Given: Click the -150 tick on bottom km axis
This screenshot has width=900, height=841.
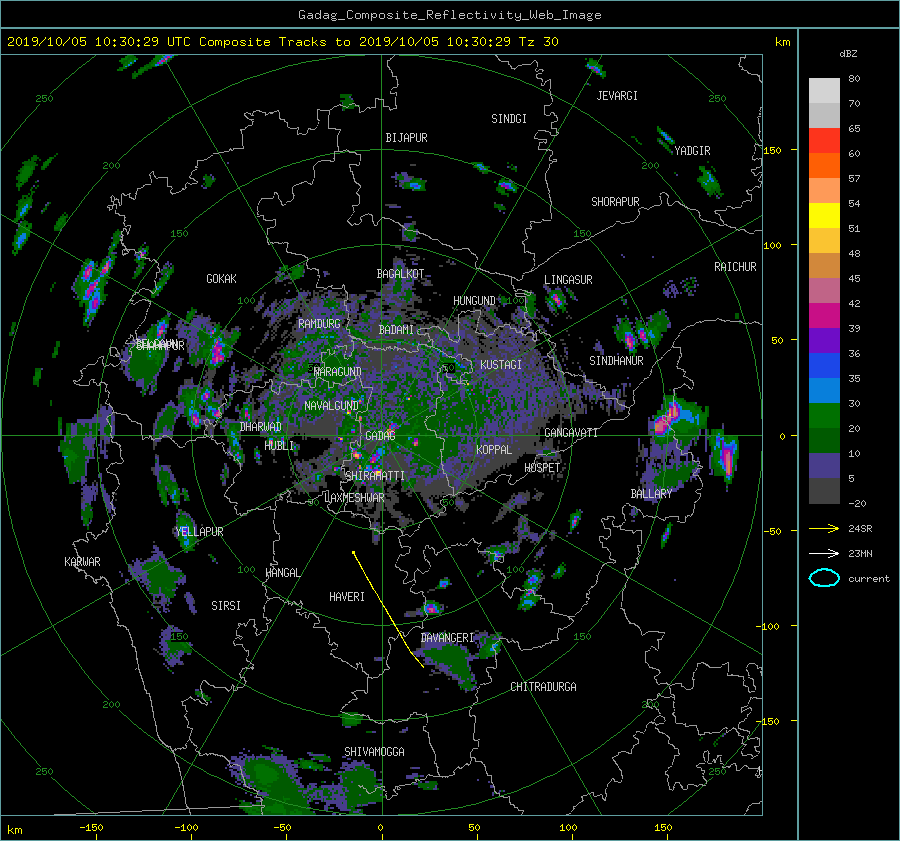Looking at the screenshot, I should click(x=91, y=828).
